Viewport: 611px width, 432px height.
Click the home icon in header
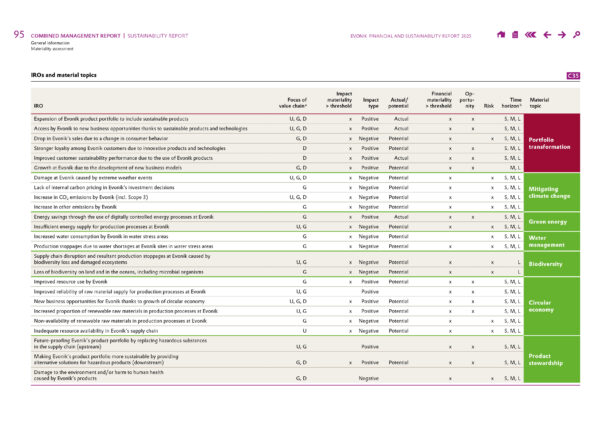click(500, 35)
